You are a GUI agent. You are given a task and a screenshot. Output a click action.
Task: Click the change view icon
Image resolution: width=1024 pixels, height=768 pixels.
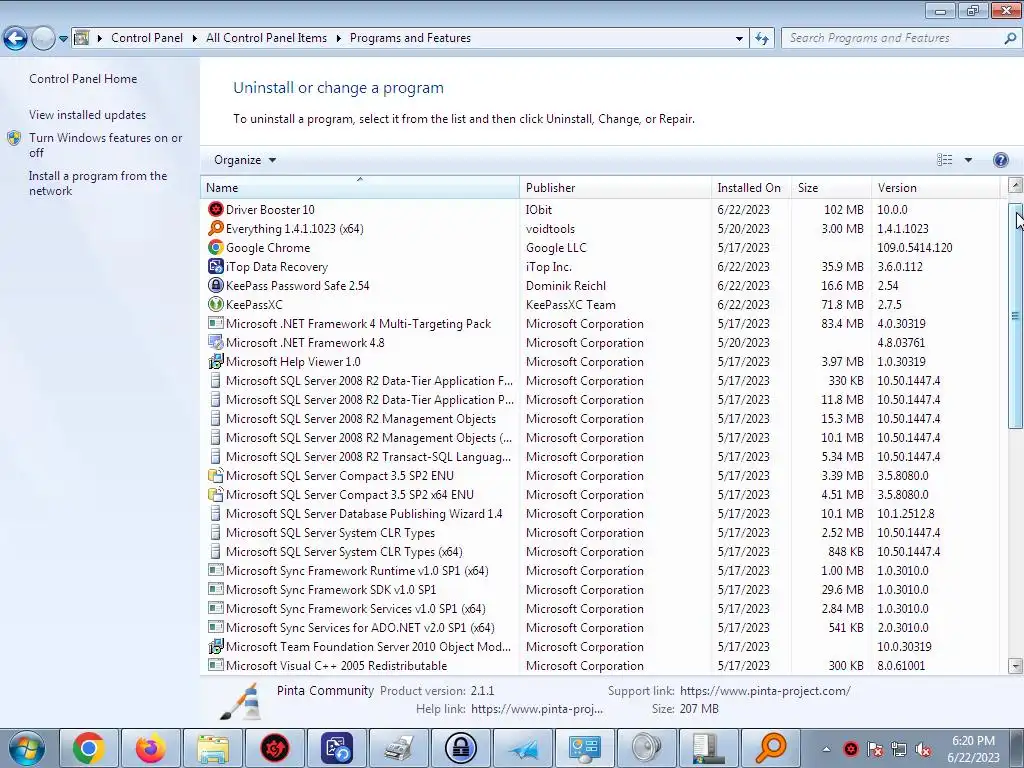pos(944,160)
